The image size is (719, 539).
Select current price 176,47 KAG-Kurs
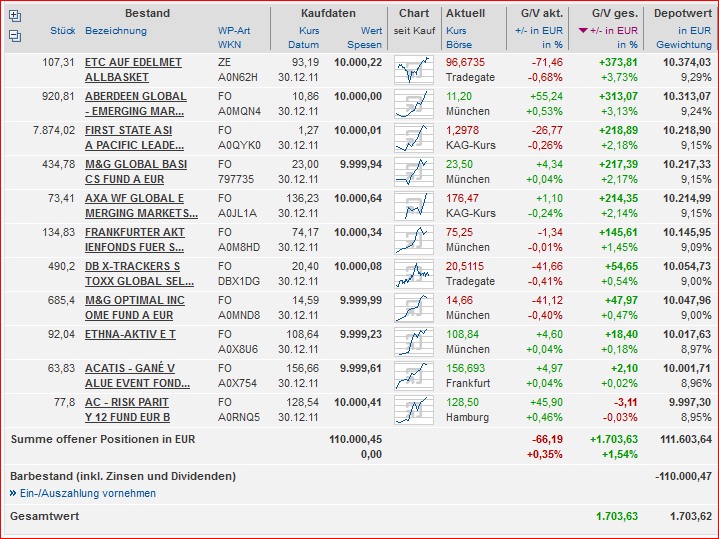point(462,198)
